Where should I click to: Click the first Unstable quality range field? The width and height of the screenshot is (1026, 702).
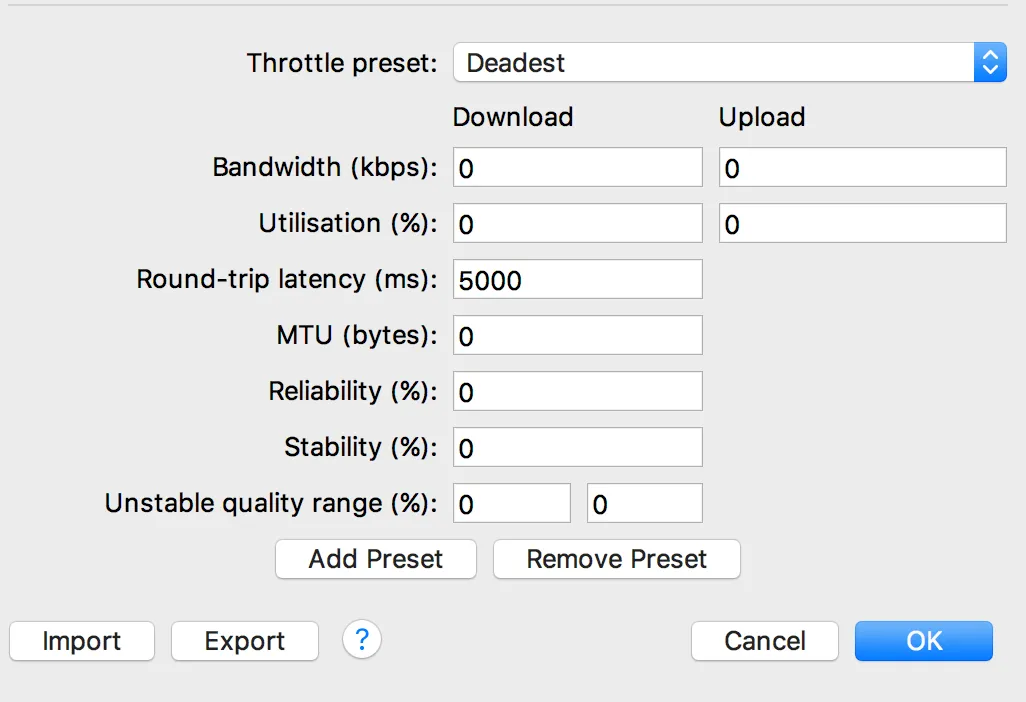click(511, 504)
